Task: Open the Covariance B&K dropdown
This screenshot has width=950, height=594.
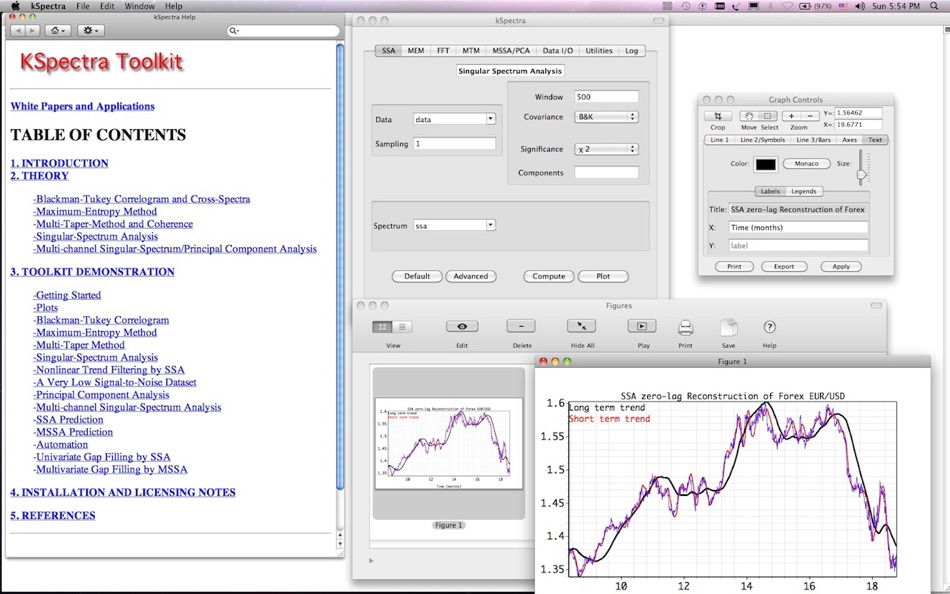Action: click(606, 116)
